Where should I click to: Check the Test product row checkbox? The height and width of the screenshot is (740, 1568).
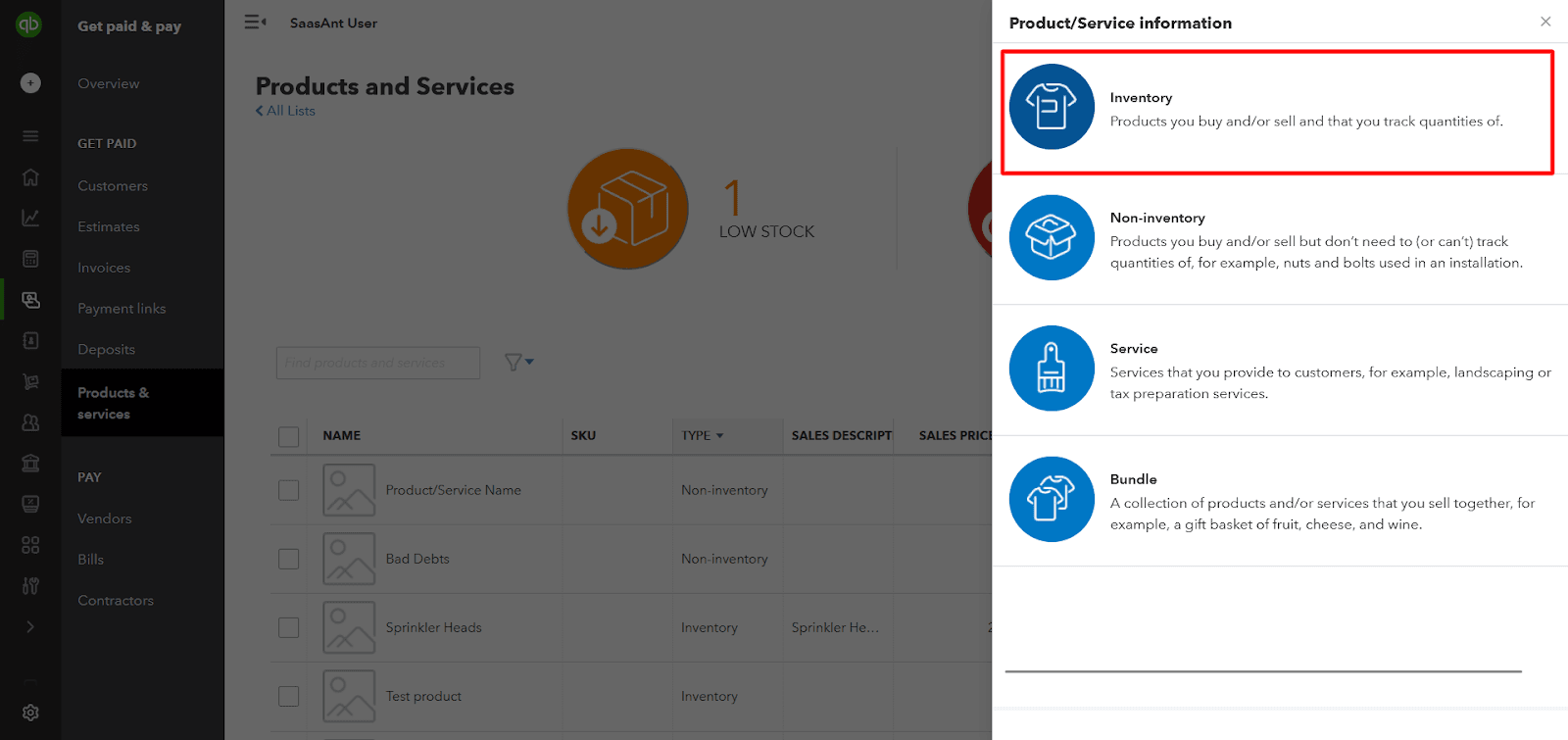(x=288, y=696)
